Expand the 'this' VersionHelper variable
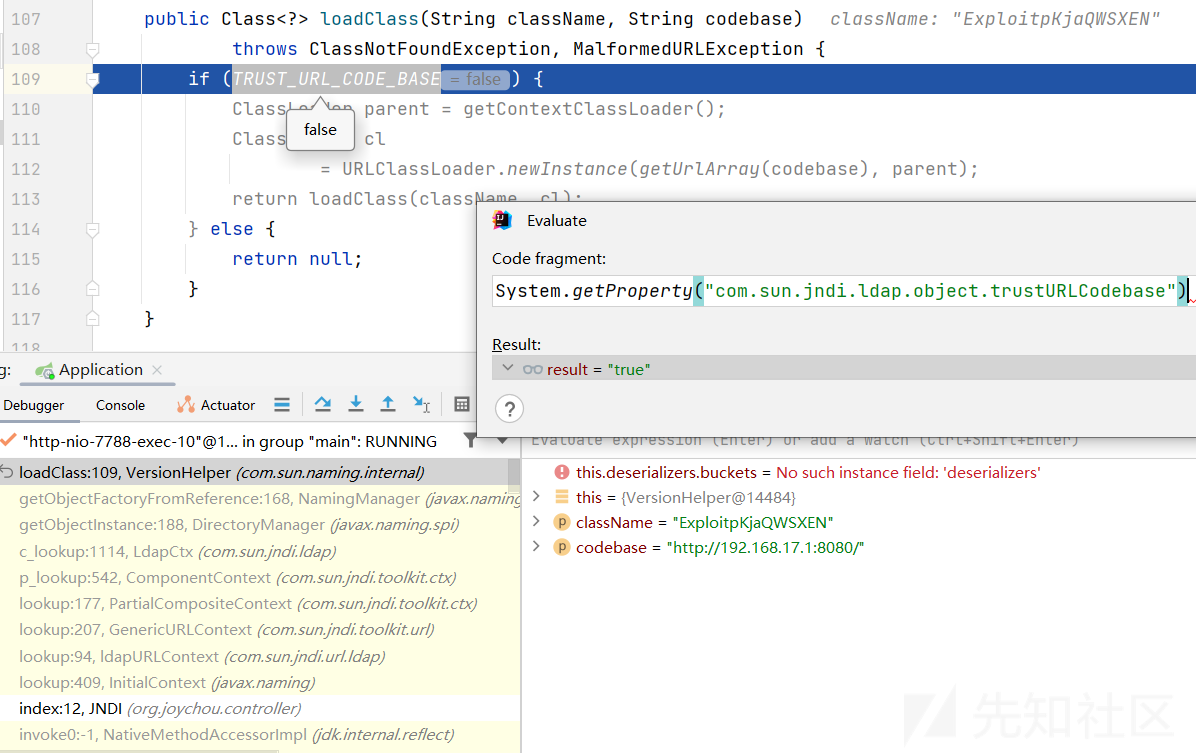 click(537, 497)
